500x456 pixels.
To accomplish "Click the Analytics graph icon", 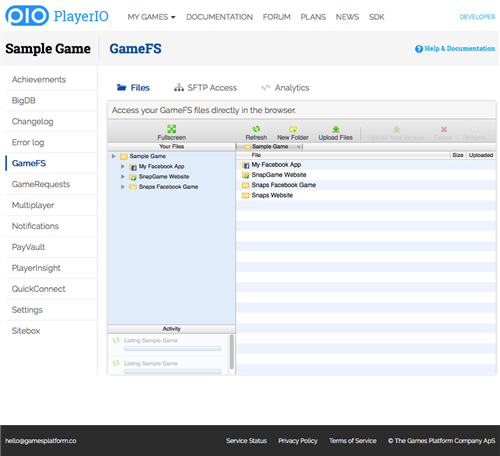I will (x=266, y=87).
